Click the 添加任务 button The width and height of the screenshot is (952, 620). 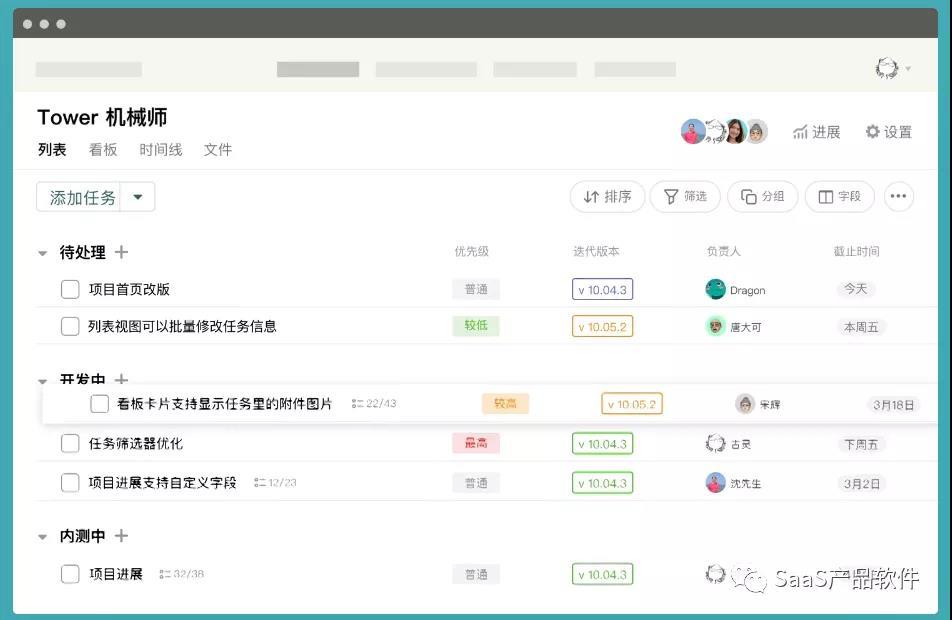(80, 197)
